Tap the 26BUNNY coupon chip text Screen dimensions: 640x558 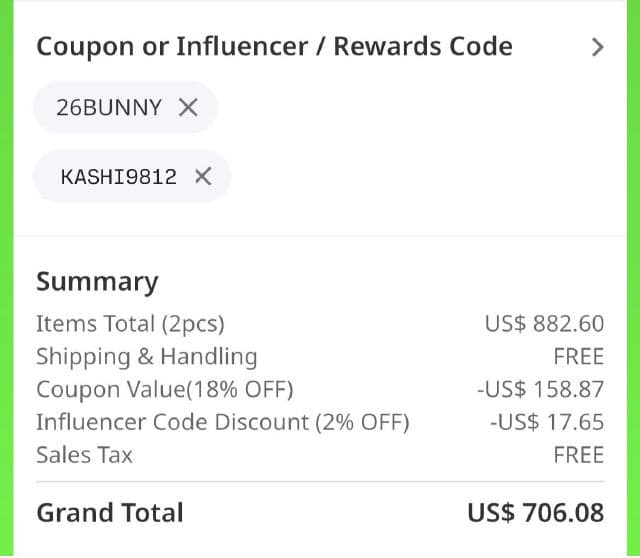point(109,108)
